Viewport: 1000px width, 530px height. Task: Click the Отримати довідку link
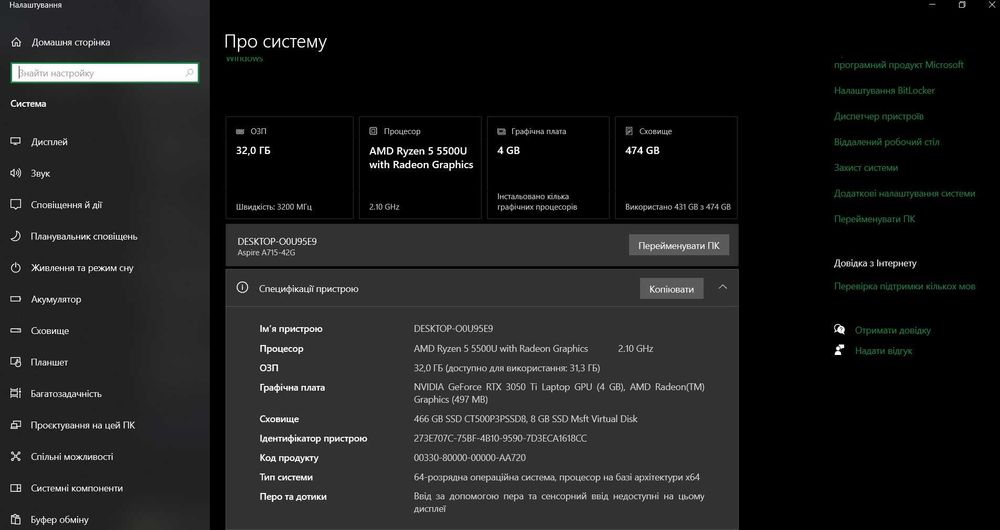pyautogui.click(x=893, y=330)
